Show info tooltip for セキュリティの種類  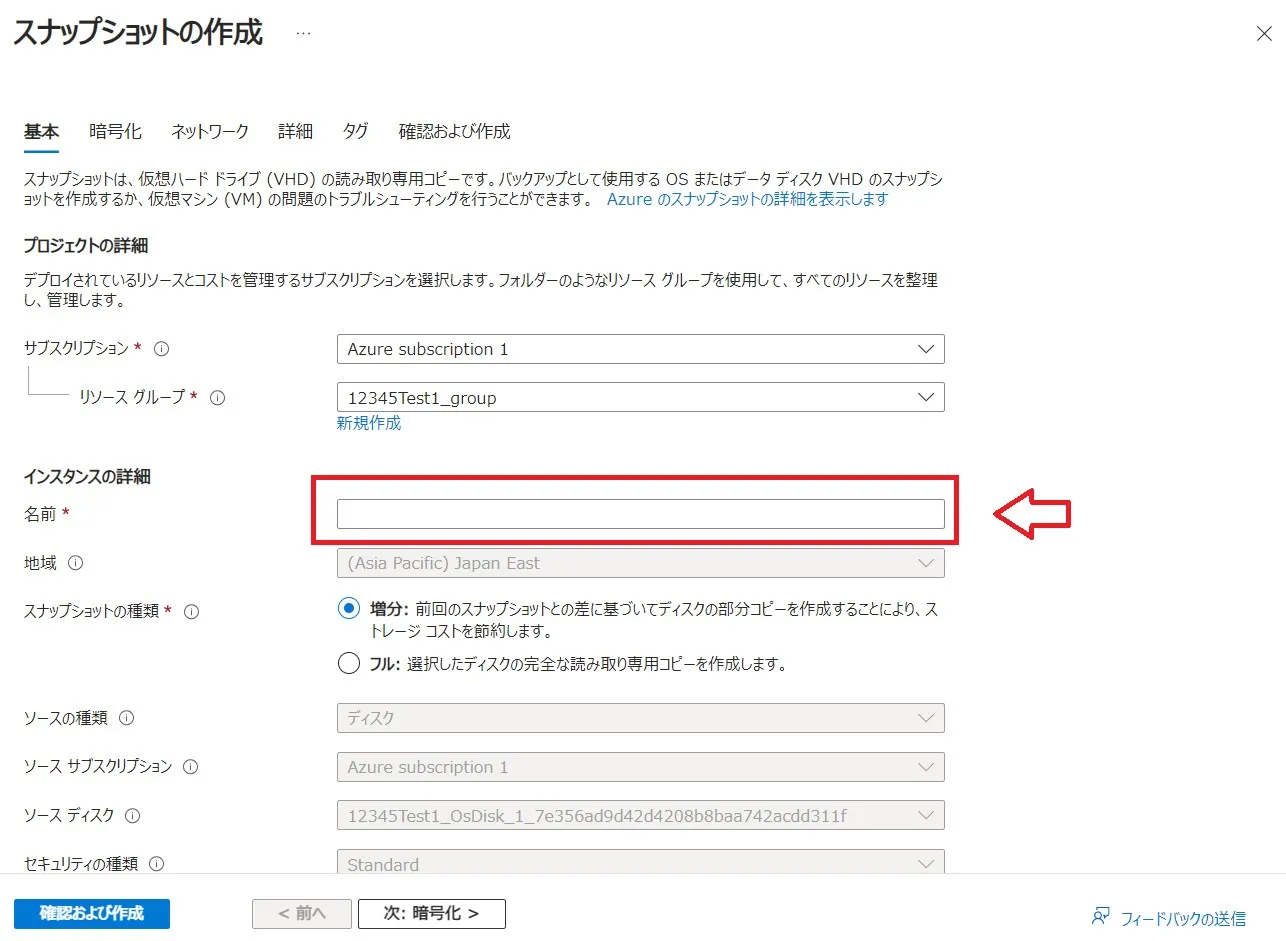click(157, 864)
